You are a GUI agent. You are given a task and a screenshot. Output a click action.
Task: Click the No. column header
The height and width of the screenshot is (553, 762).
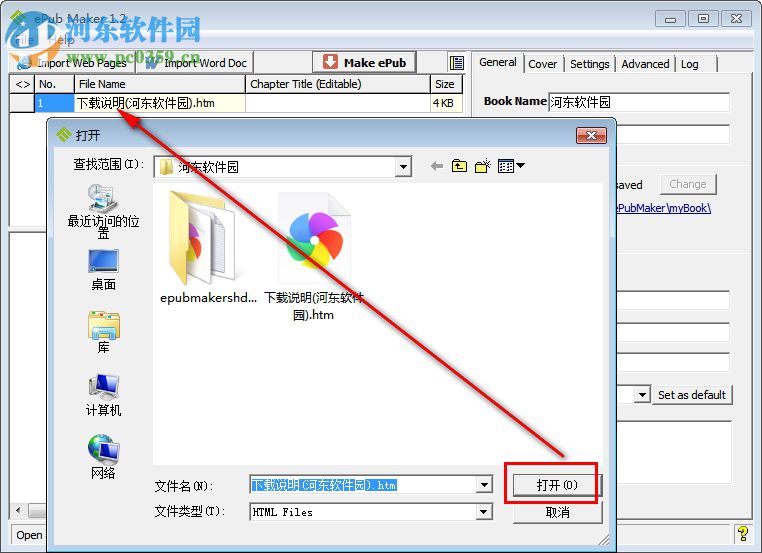pyautogui.click(x=54, y=84)
